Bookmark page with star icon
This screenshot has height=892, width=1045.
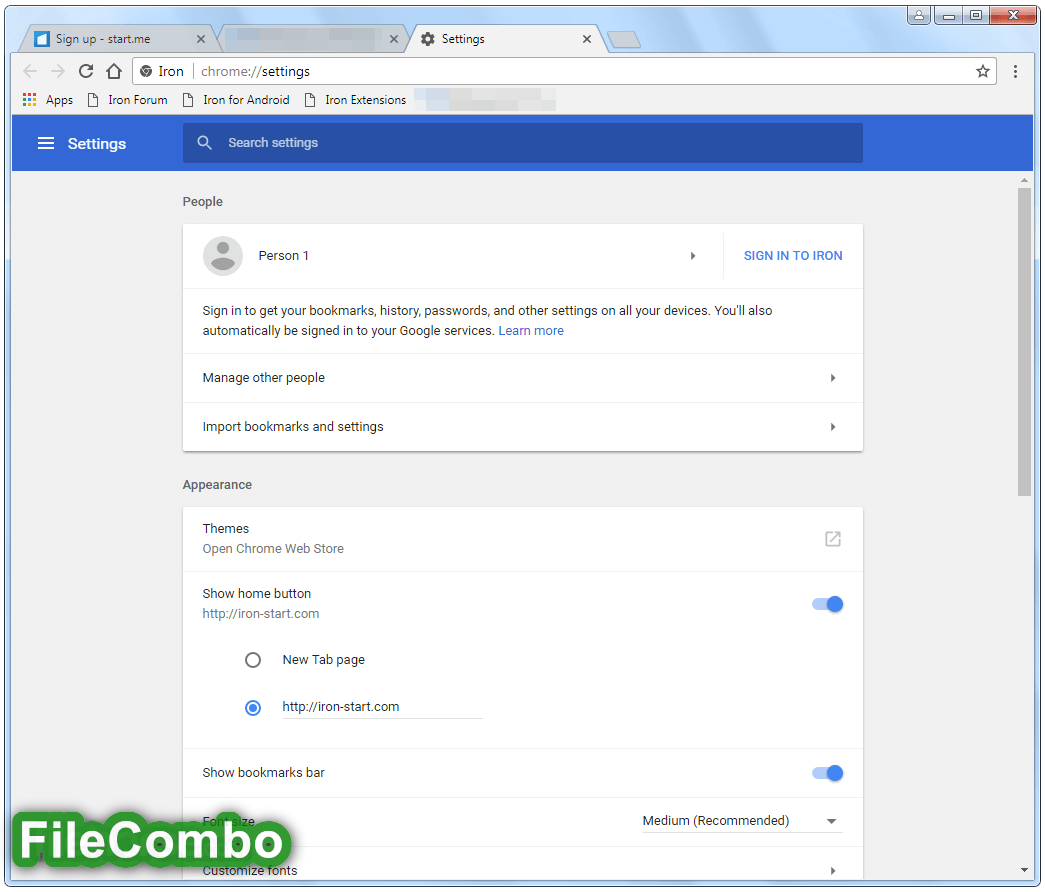(983, 71)
